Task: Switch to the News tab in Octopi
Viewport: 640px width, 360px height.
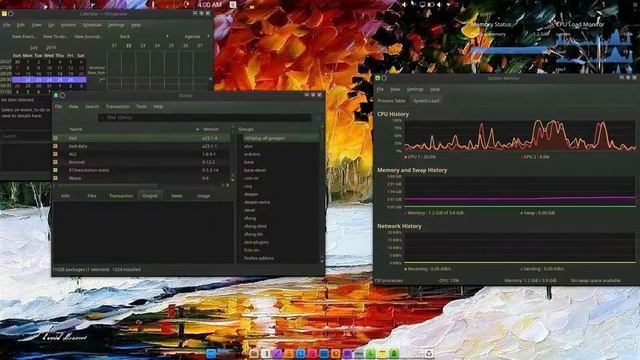Action: (x=177, y=196)
